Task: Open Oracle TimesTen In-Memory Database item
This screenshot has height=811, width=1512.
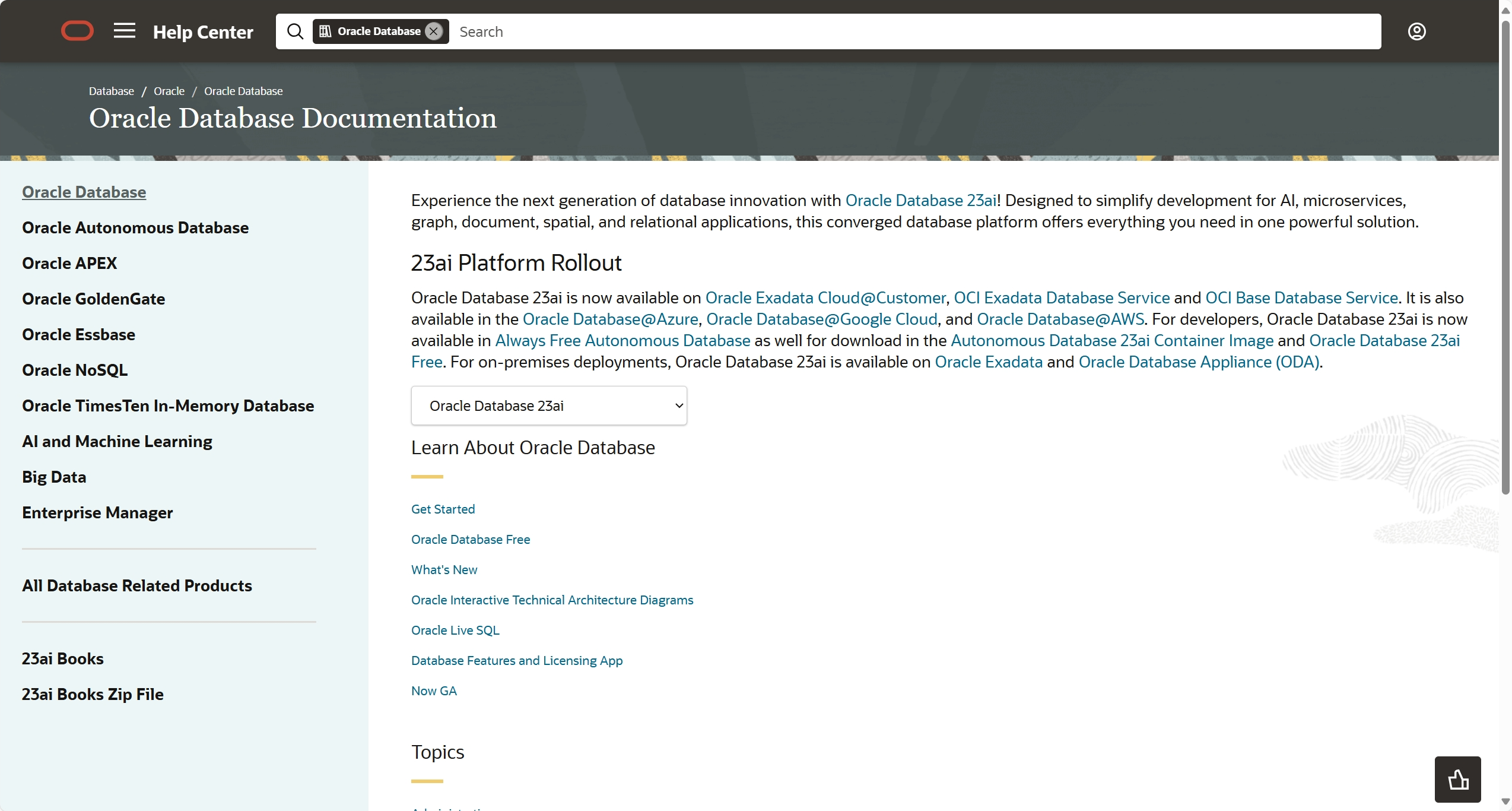Action: pyautogui.click(x=168, y=405)
